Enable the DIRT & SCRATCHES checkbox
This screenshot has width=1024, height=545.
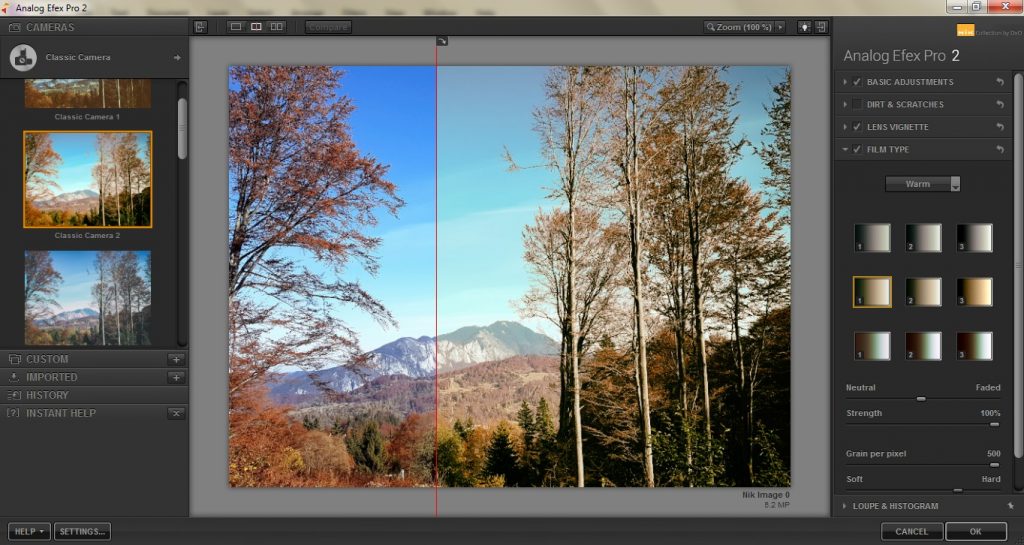click(857, 104)
